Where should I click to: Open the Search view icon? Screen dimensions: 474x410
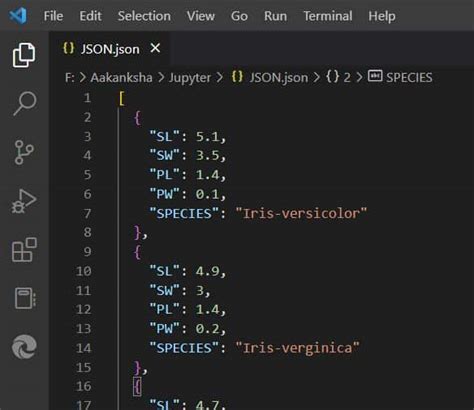point(25,104)
